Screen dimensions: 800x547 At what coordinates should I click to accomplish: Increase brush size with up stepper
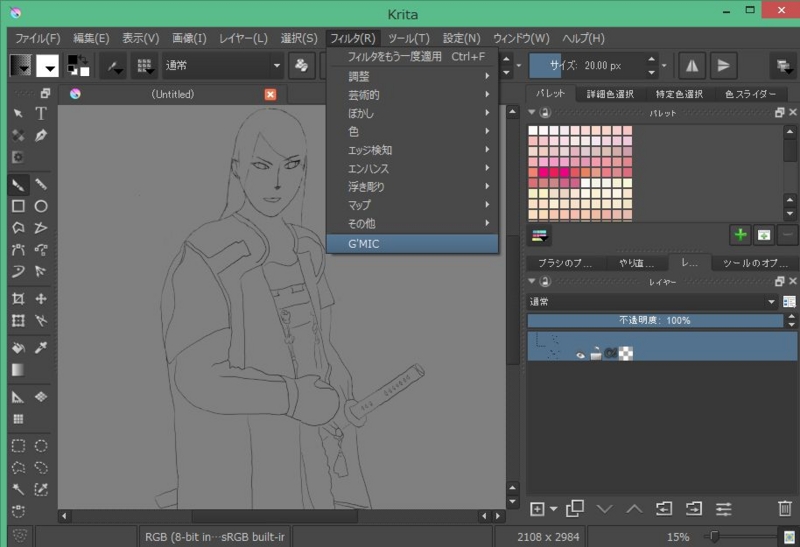652,59
